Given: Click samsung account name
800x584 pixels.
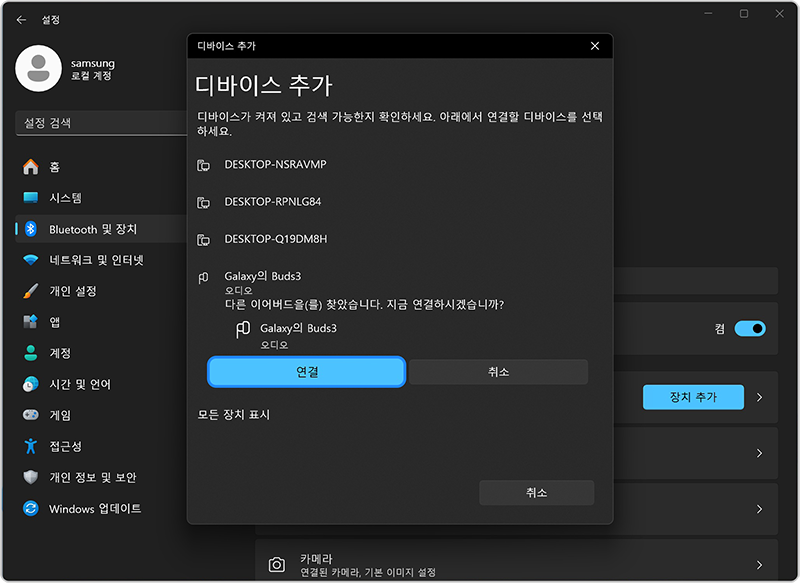Looking at the screenshot, I should 92,63.
